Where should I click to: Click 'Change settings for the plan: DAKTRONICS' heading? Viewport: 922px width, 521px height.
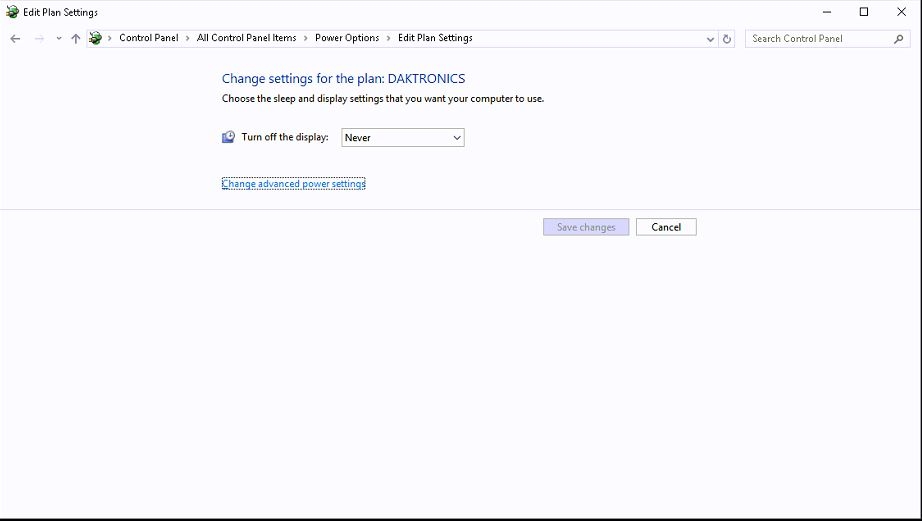click(x=343, y=78)
